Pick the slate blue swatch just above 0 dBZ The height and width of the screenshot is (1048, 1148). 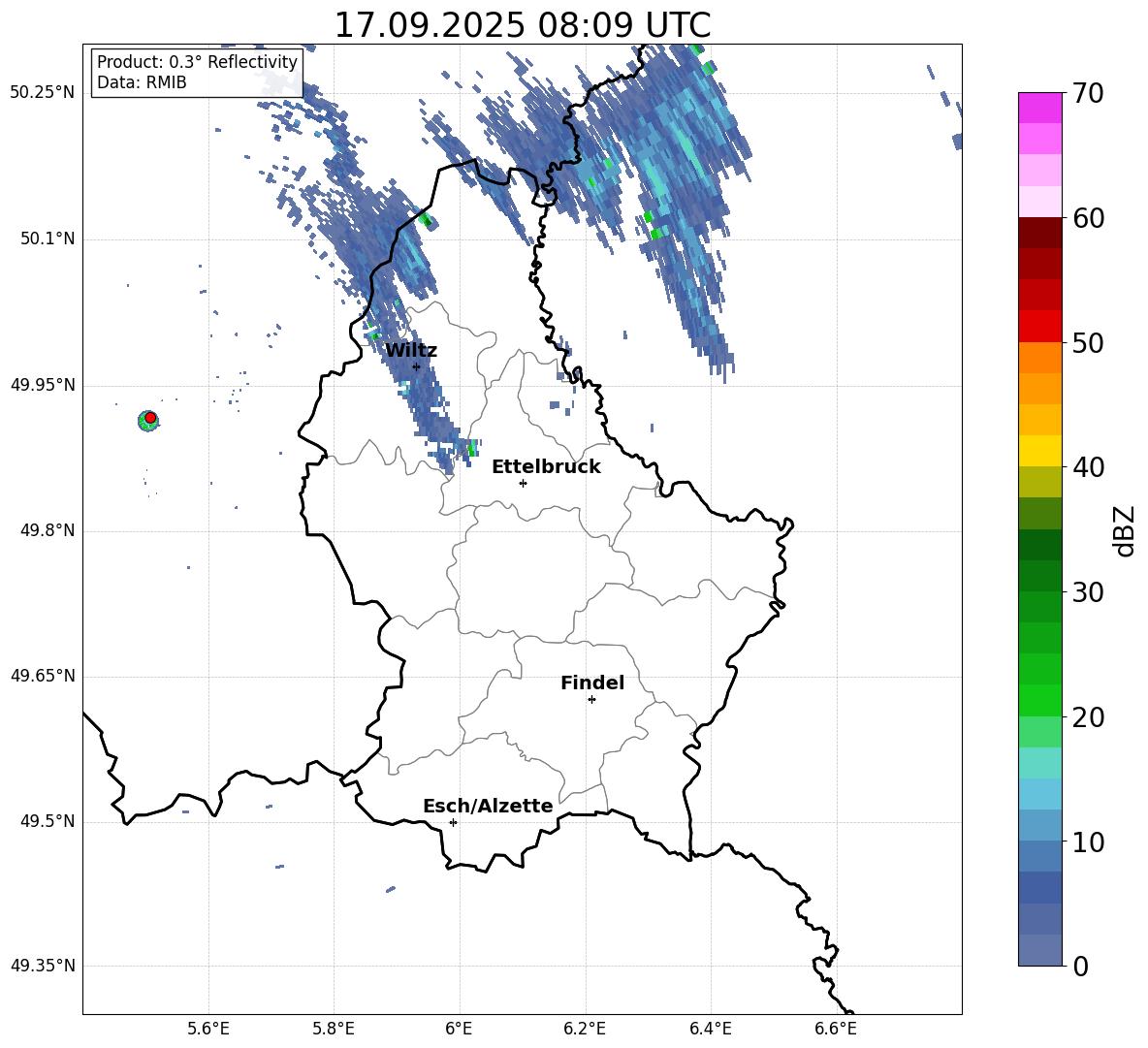tap(1039, 950)
